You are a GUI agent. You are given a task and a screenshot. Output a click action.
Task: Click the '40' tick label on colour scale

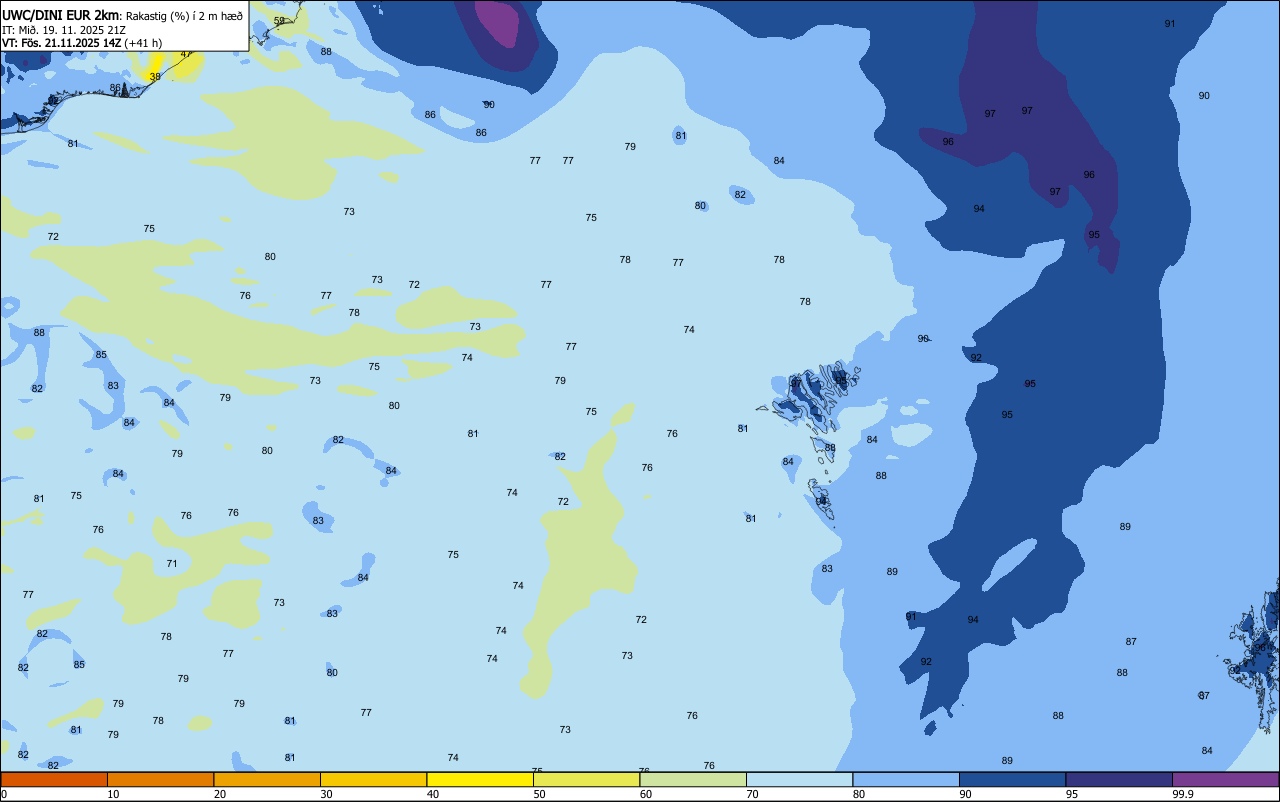pos(433,794)
